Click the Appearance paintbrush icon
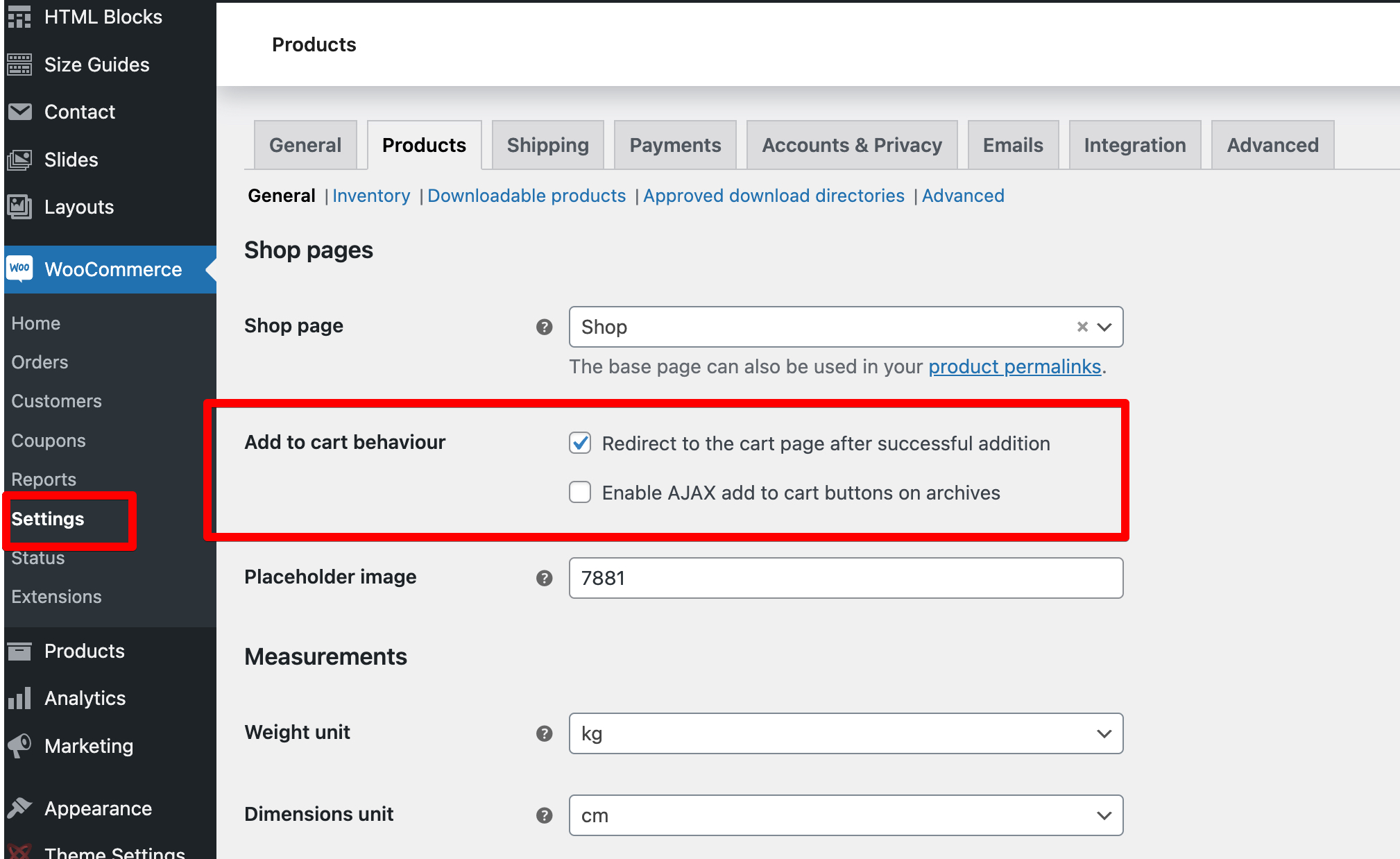1400x859 pixels. (x=19, y=808)
